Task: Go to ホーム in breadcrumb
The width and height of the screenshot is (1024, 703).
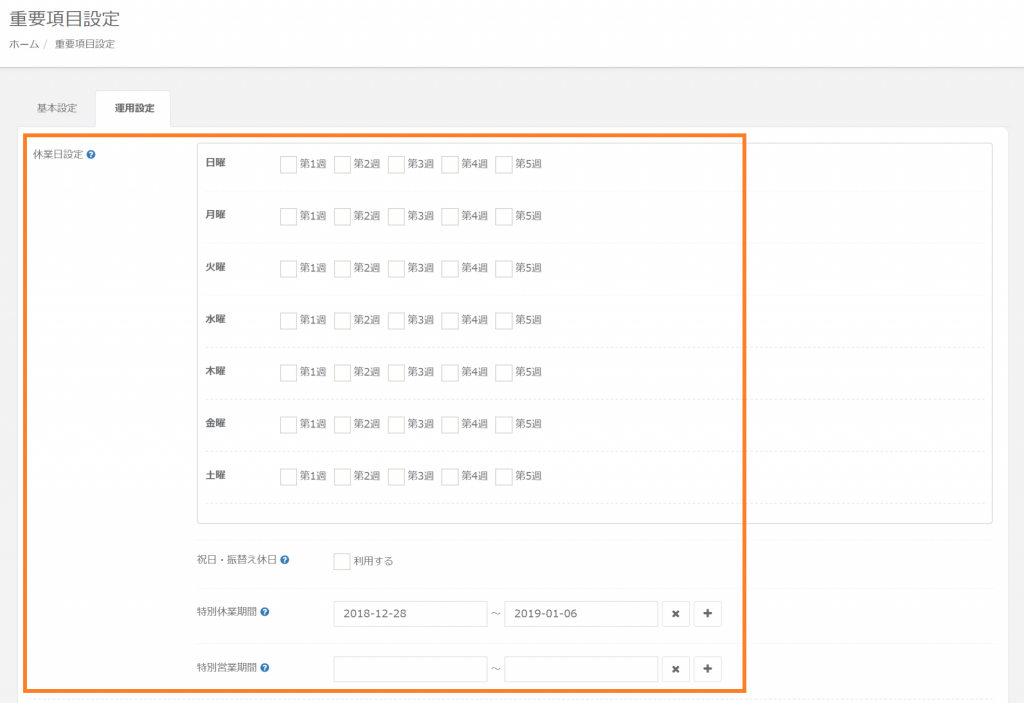Action: coord(24,44)
